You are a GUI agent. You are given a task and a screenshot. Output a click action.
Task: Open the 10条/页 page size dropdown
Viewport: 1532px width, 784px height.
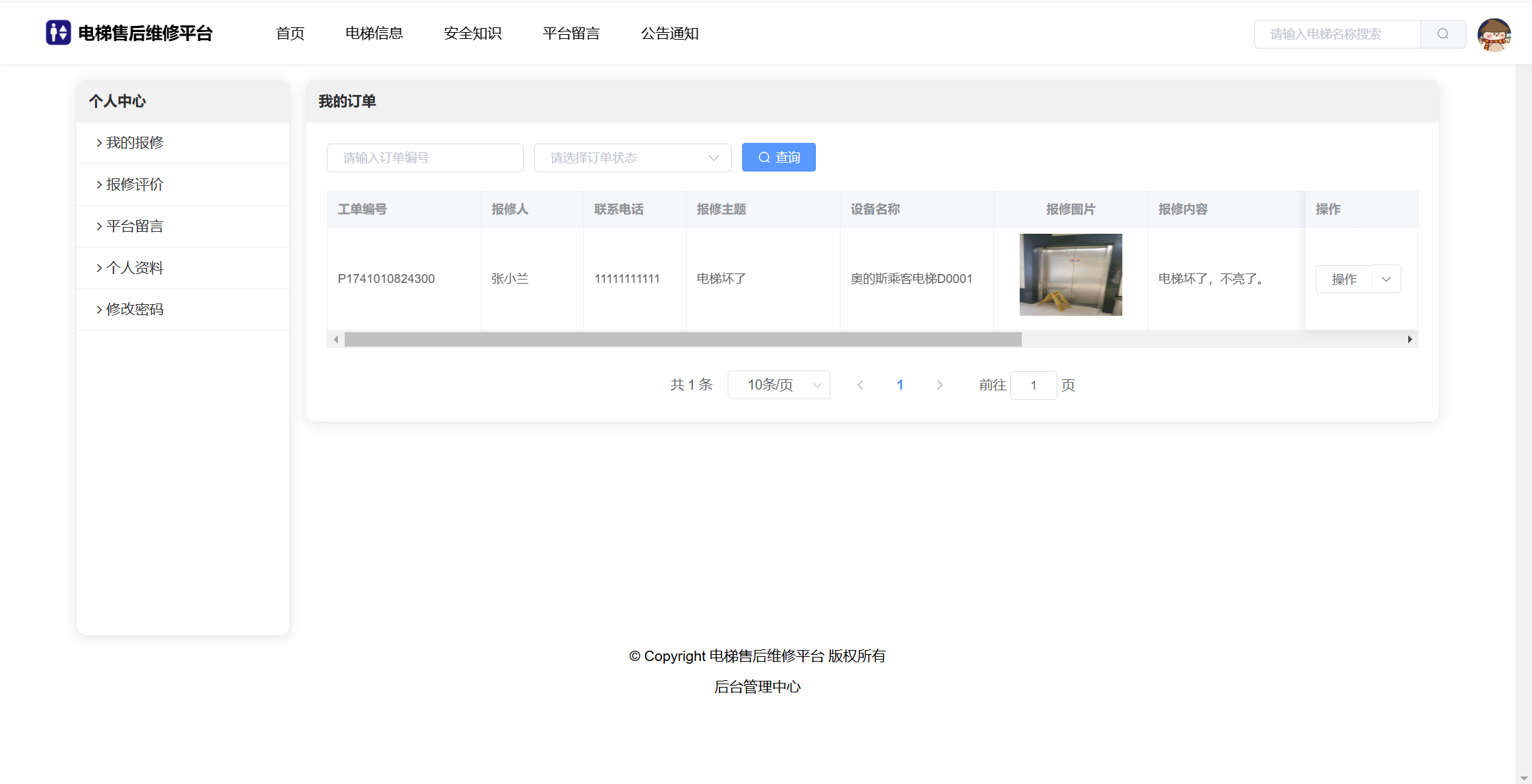[x=778, y=385]
